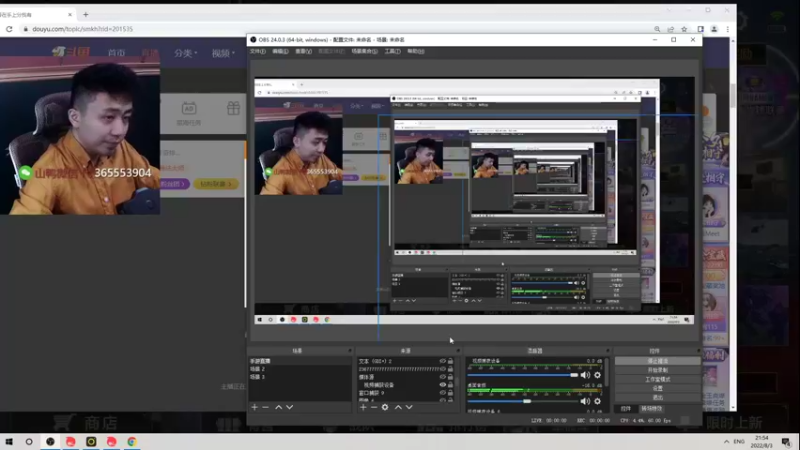Adjust the 视频捕获设备 volume slider
Viewport: 800px width, 450px height.
point(574,375)
